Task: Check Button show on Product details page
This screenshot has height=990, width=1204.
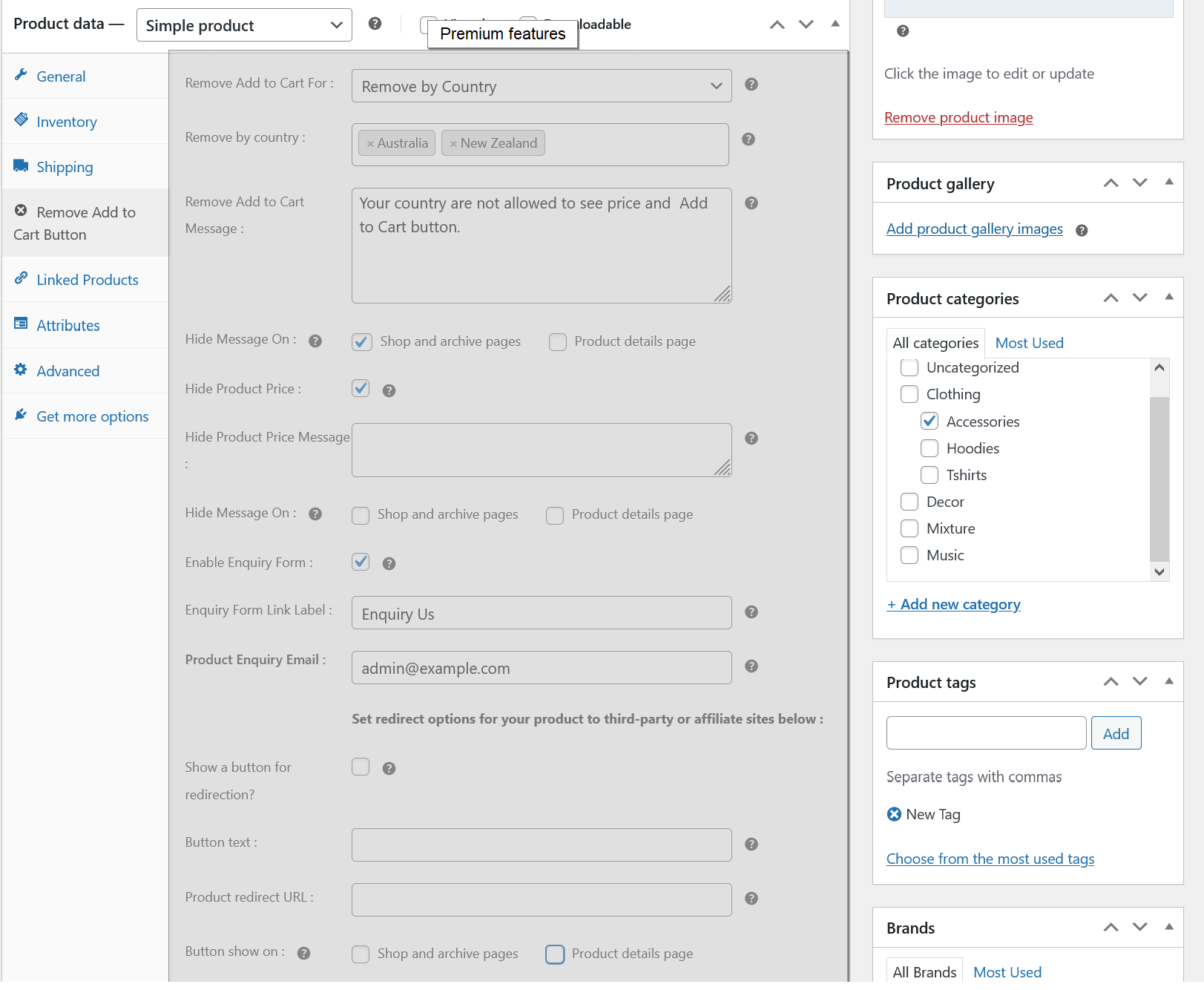Action: click(555, 954)
